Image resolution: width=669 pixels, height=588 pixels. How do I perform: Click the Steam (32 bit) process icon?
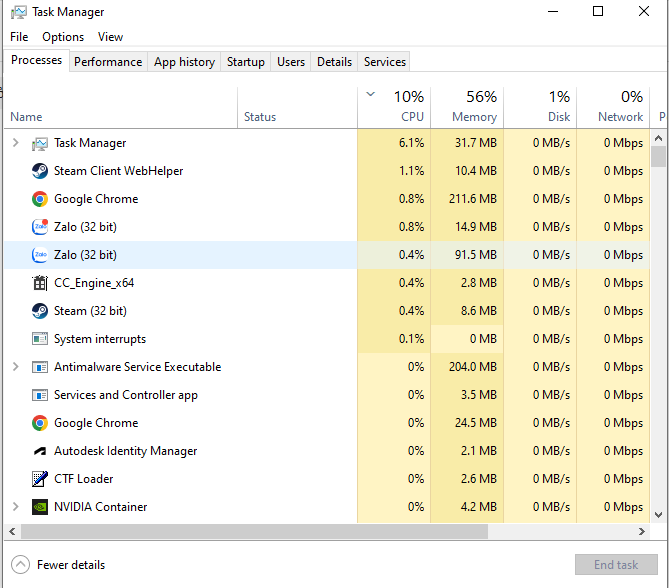tap(40, 311)
